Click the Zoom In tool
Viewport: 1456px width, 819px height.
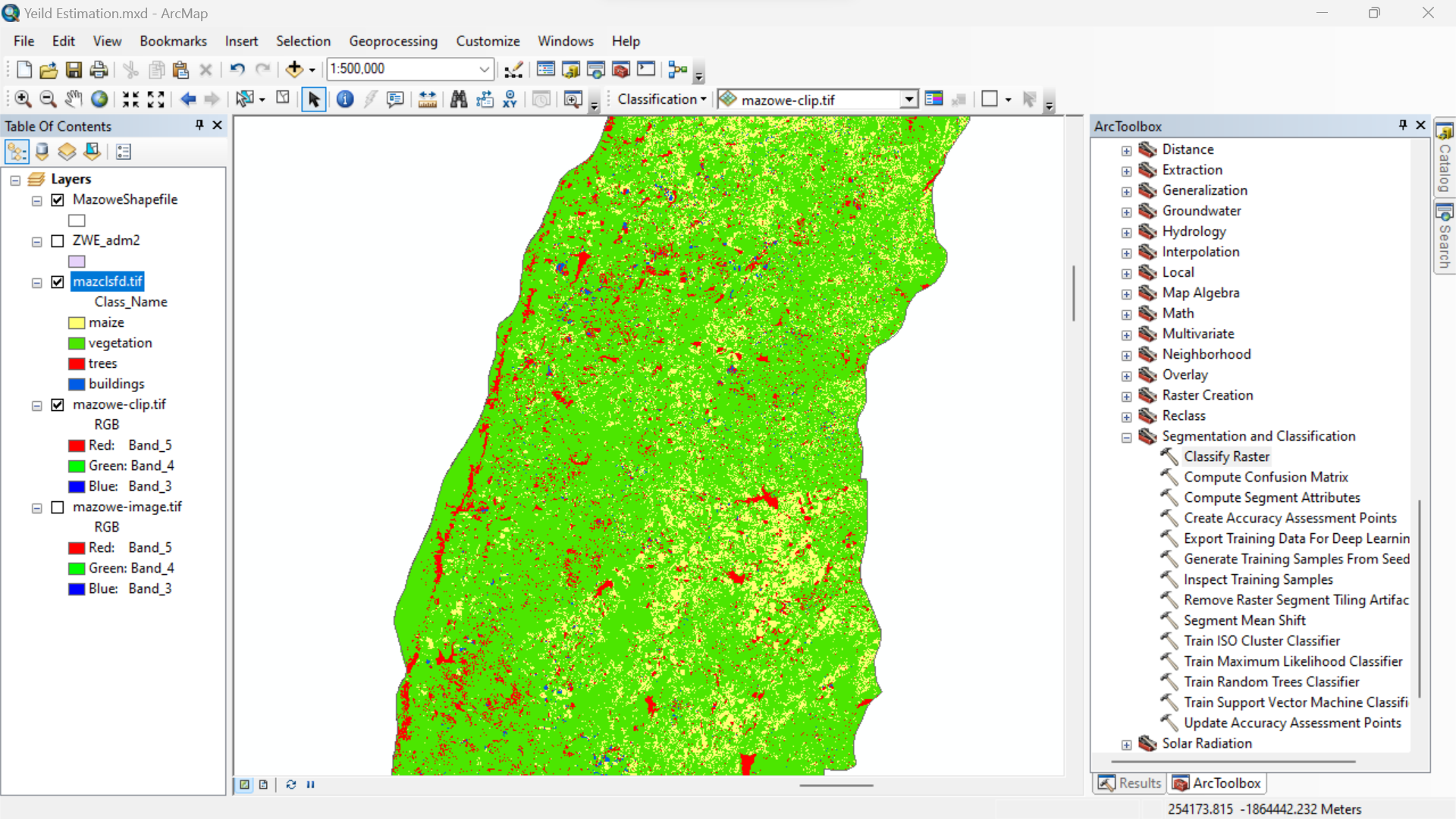pos(23,99)
